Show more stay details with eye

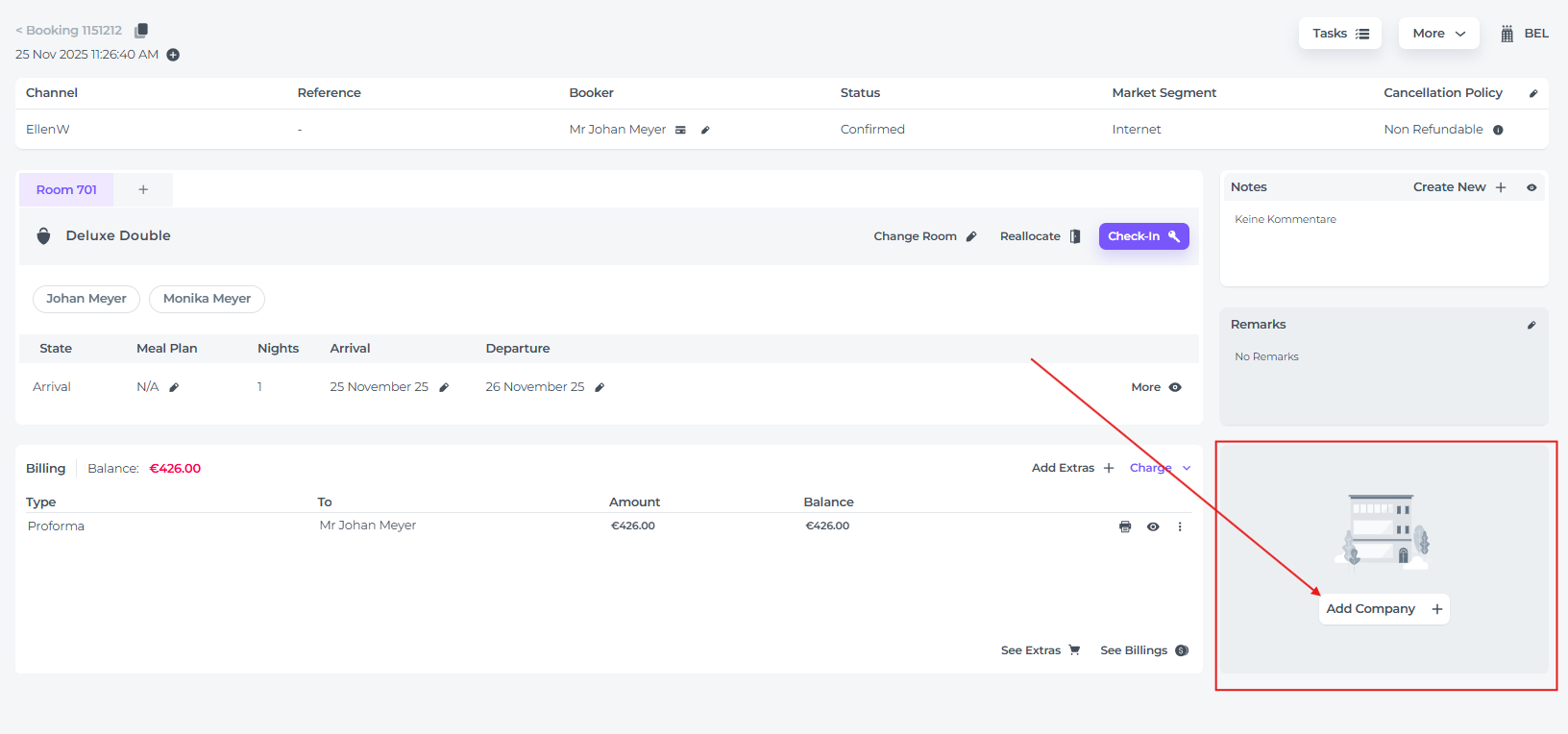(1174, 387)
